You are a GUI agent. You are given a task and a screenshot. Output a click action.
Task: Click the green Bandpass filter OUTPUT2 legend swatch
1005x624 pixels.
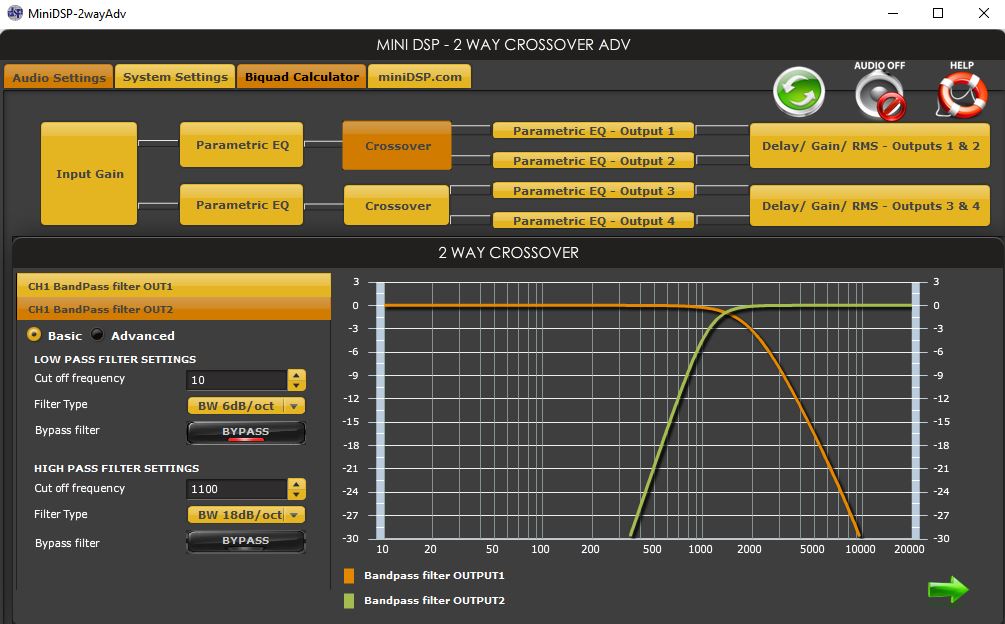[x=349, y=600]
